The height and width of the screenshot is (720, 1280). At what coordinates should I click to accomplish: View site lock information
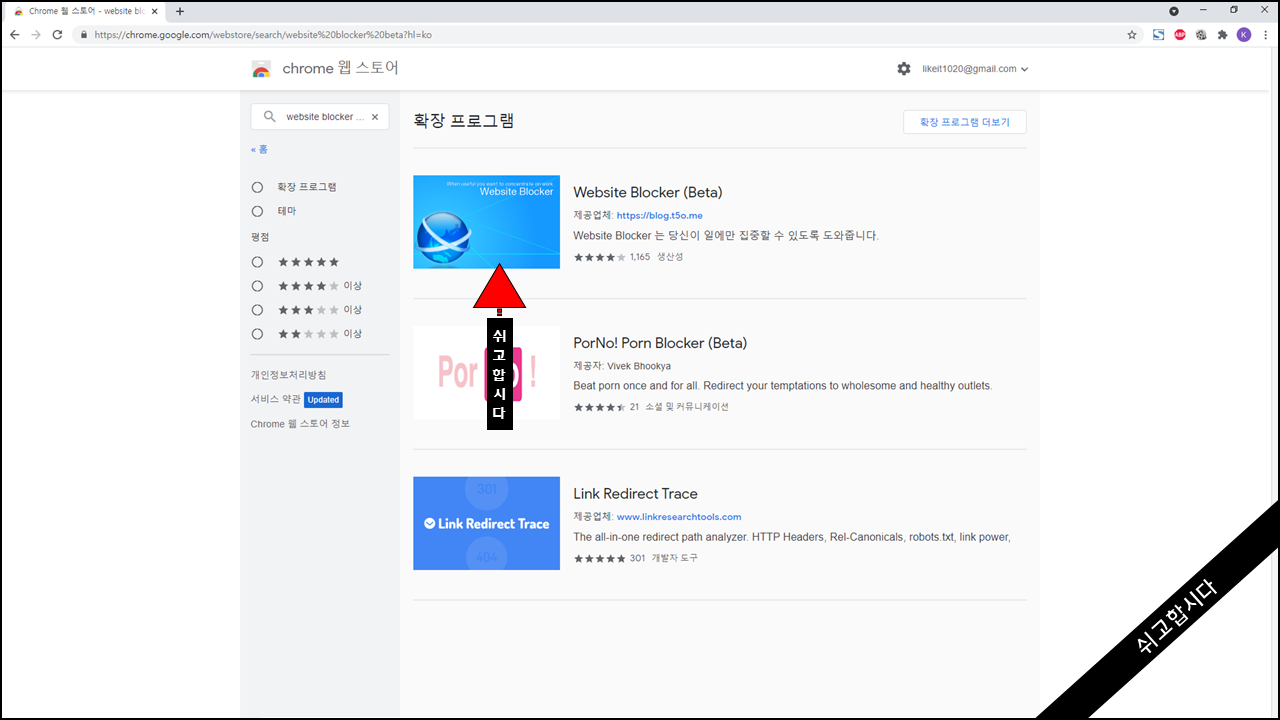pyautogui.click(x=84, y=34)
